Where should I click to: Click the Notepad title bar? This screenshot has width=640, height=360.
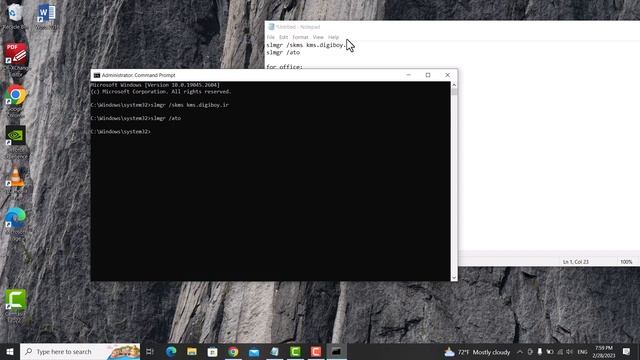click(x=452, y=27)
